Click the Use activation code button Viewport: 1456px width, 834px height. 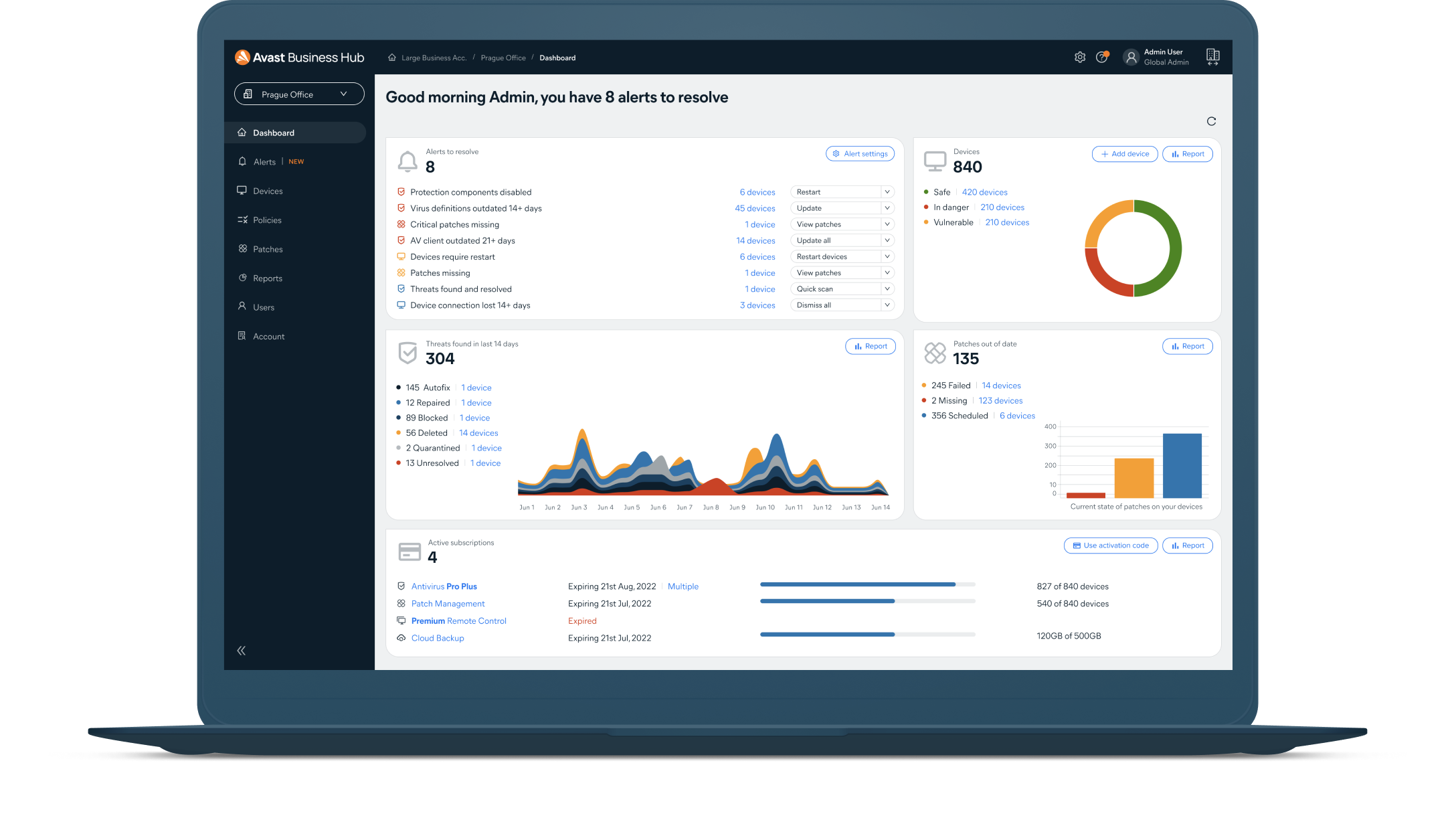pos(1108,546)
